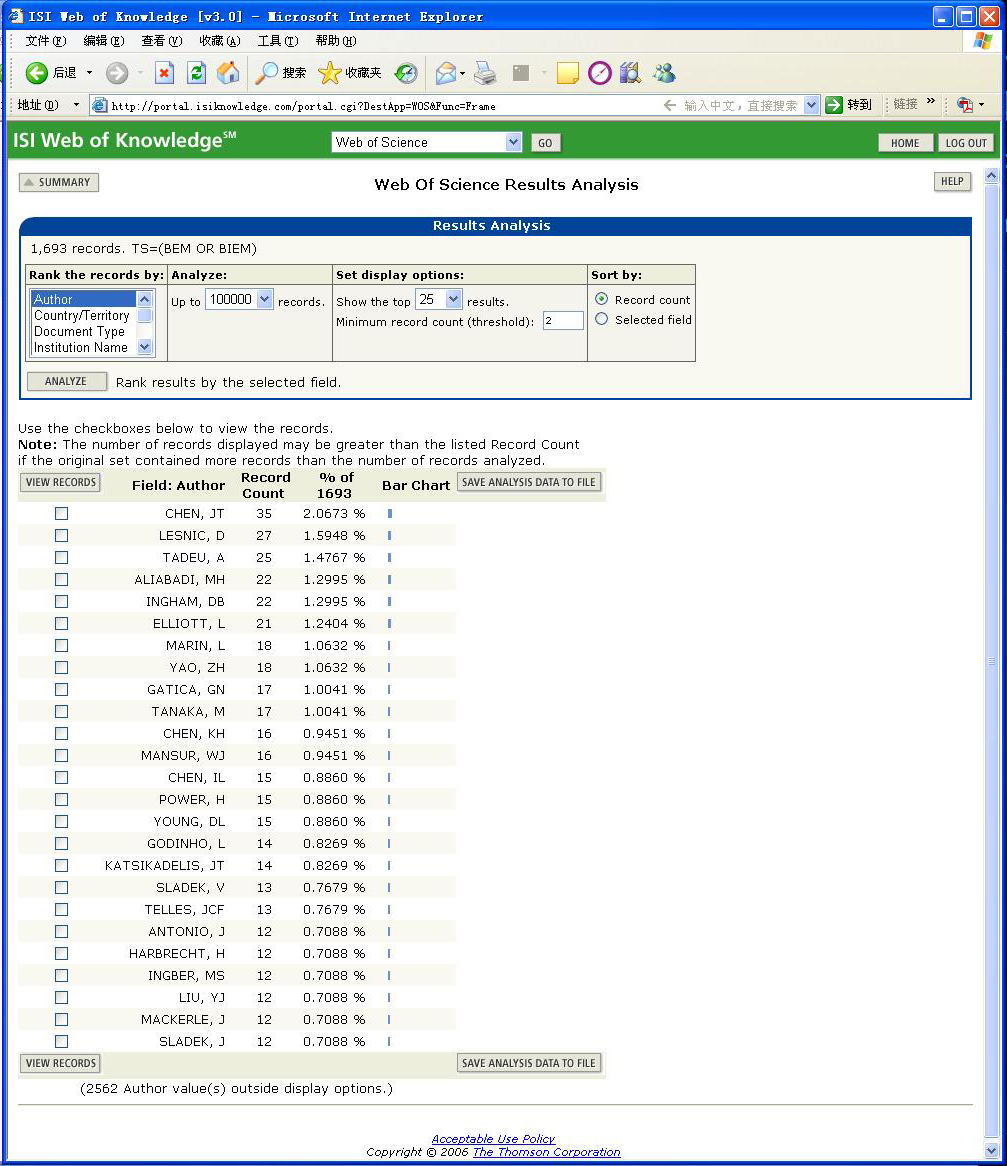Open the 编辑(E) menu
The width and height of the screenshot is (1007, 1166).
coord(103,41)
